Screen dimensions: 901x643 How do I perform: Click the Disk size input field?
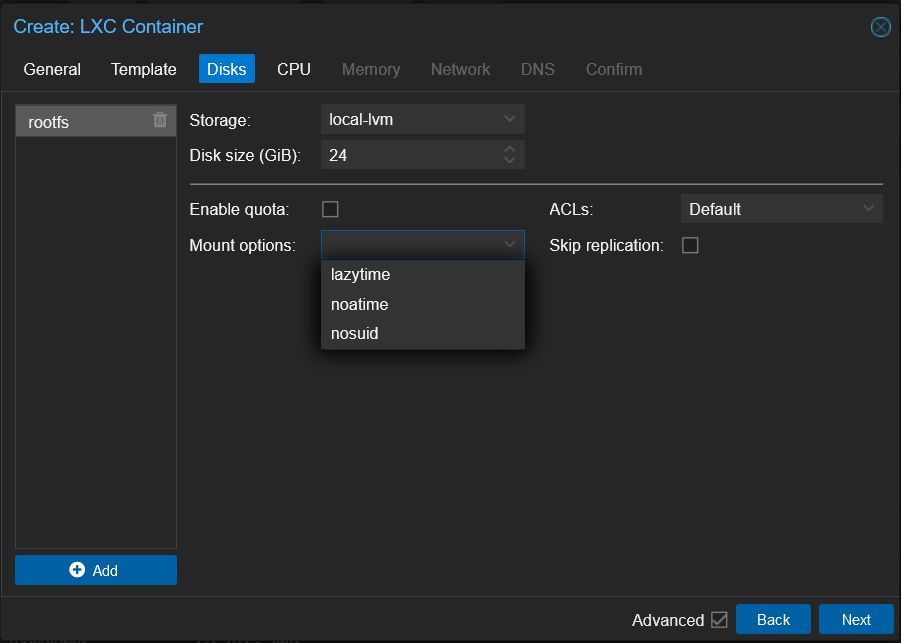point(410,154)
